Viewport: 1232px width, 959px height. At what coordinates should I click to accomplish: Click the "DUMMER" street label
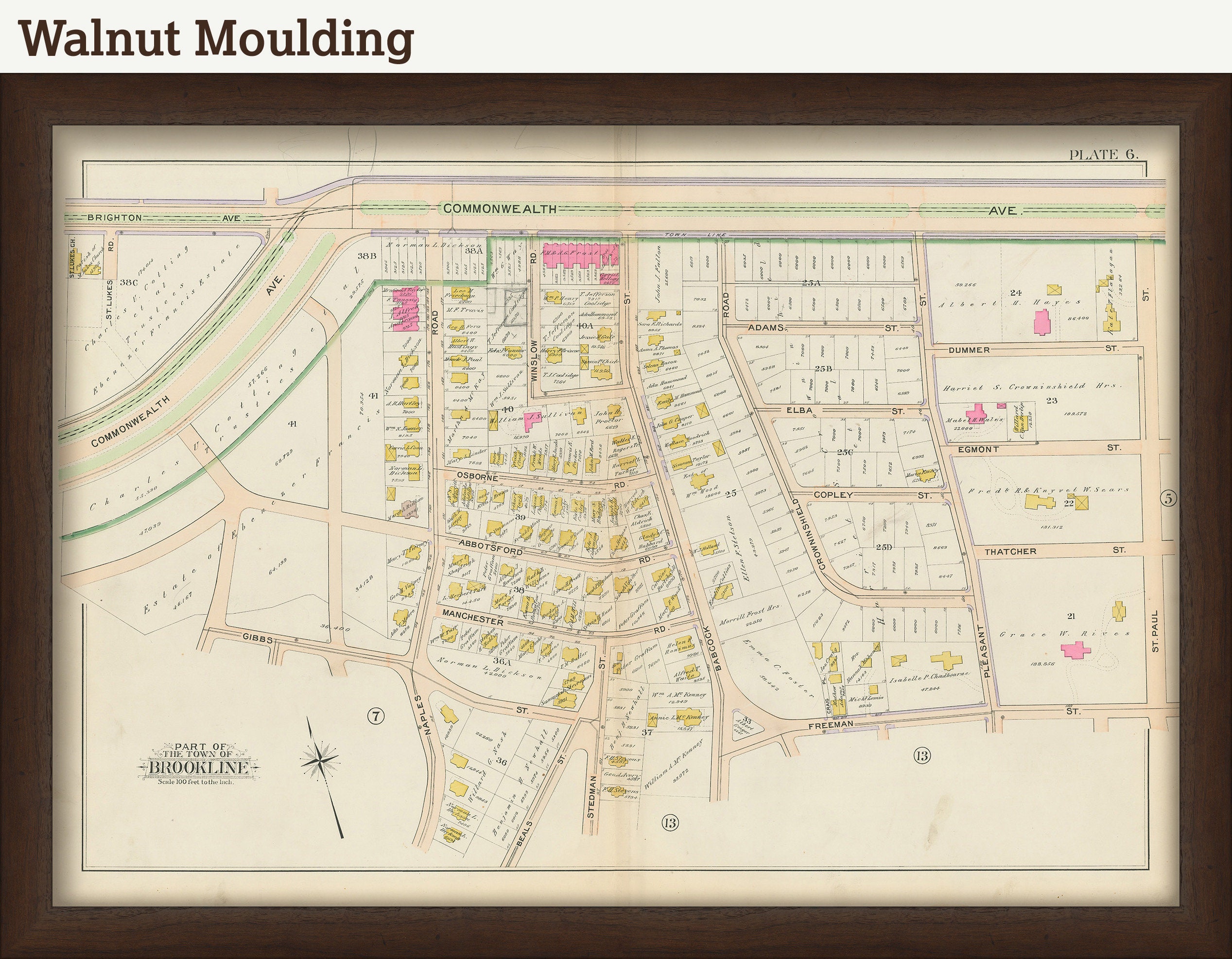click(969, 350)
